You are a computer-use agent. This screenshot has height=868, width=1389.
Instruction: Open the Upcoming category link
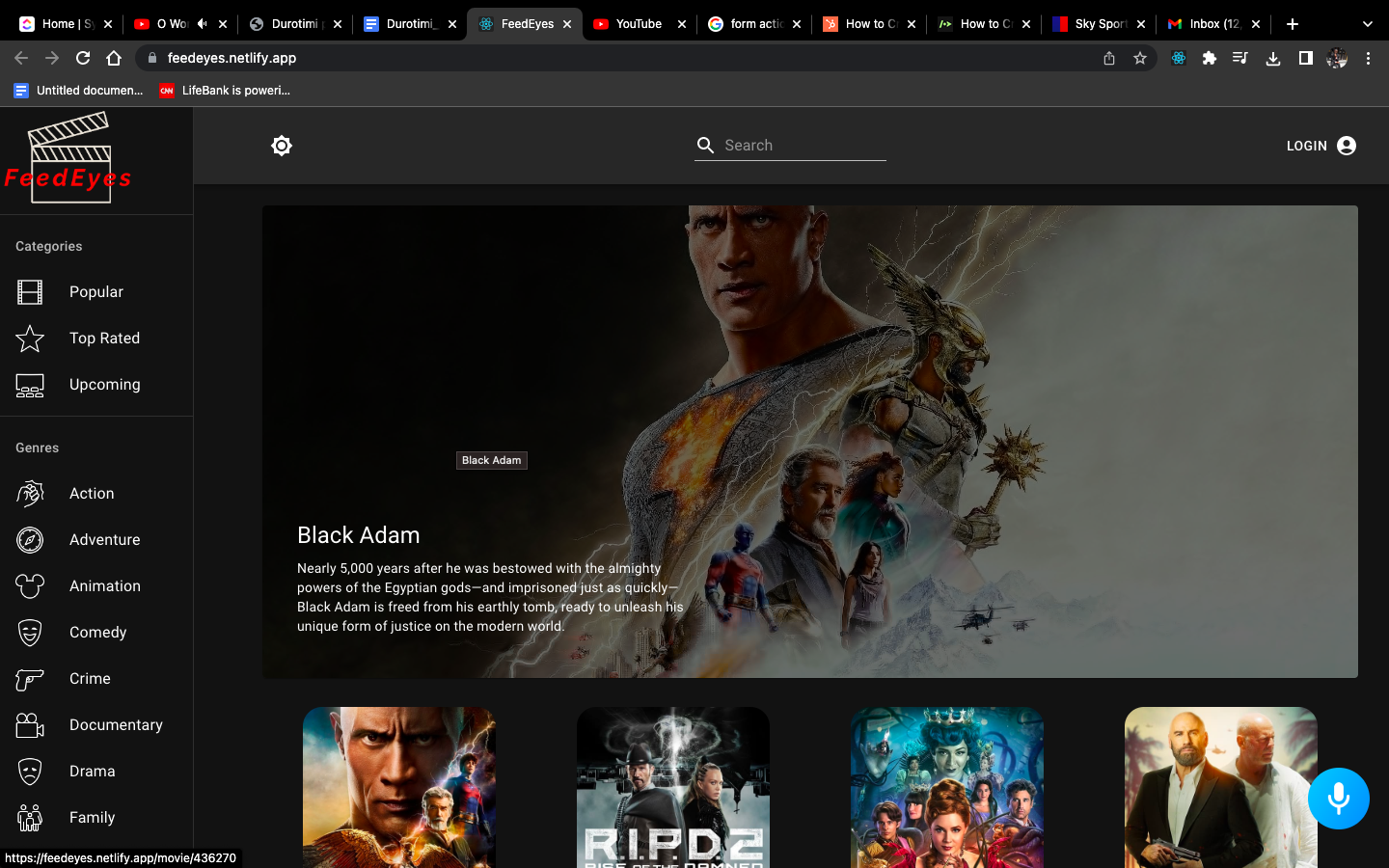(96, 385)
